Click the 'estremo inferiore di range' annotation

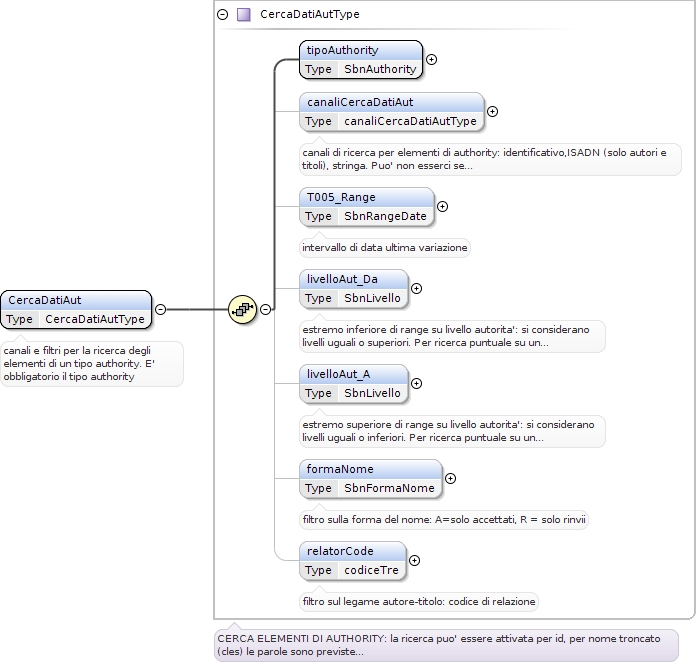(452, 337)
